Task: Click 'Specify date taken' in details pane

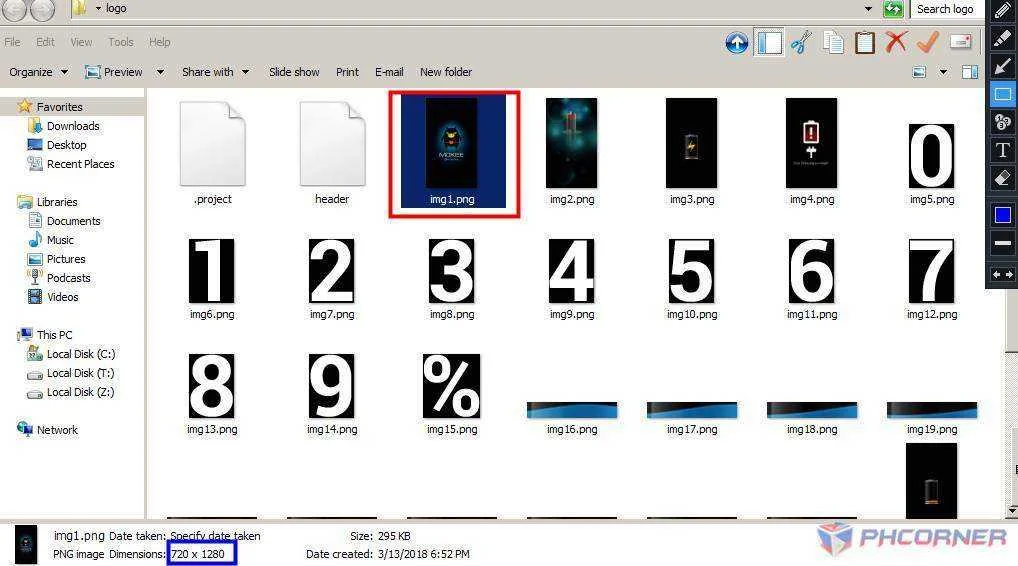Action: (215, 536)
